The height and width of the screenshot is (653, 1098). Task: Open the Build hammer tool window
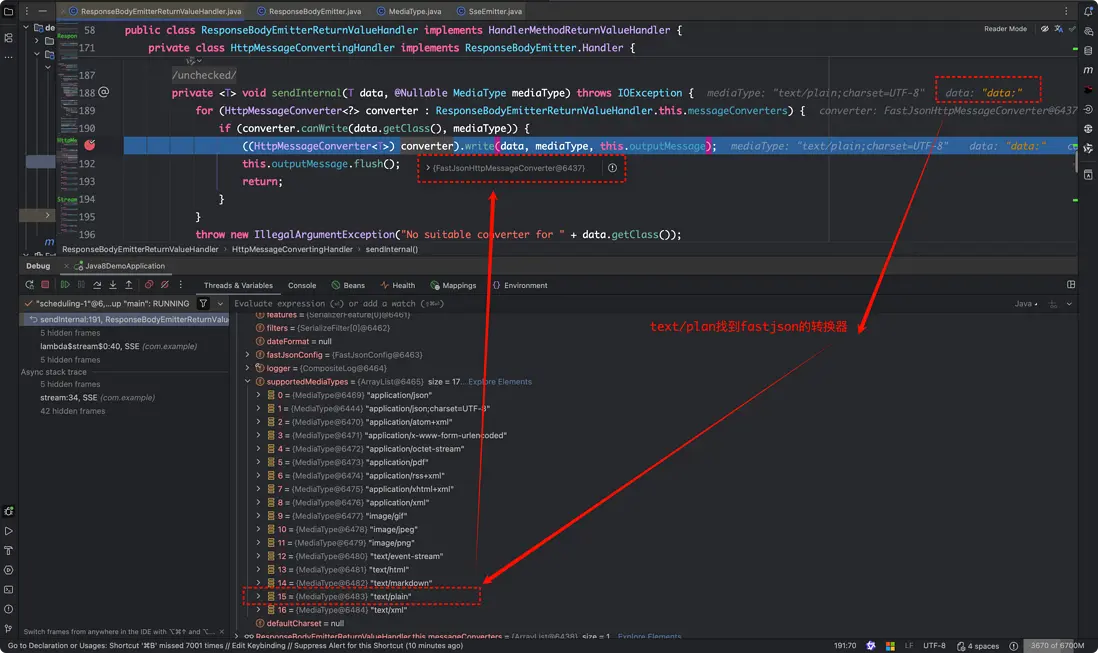[8, 551]
